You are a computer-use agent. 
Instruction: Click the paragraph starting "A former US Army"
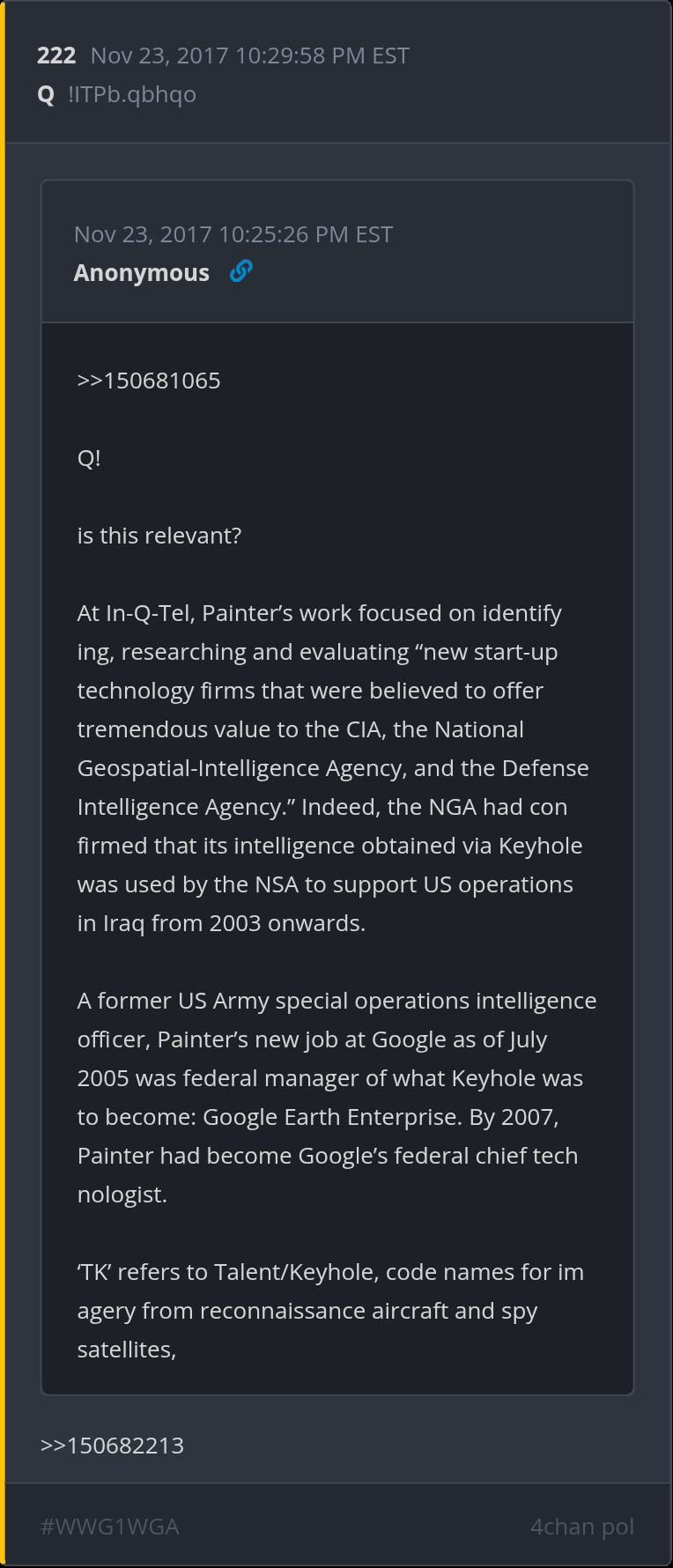tap(333, 1098)
